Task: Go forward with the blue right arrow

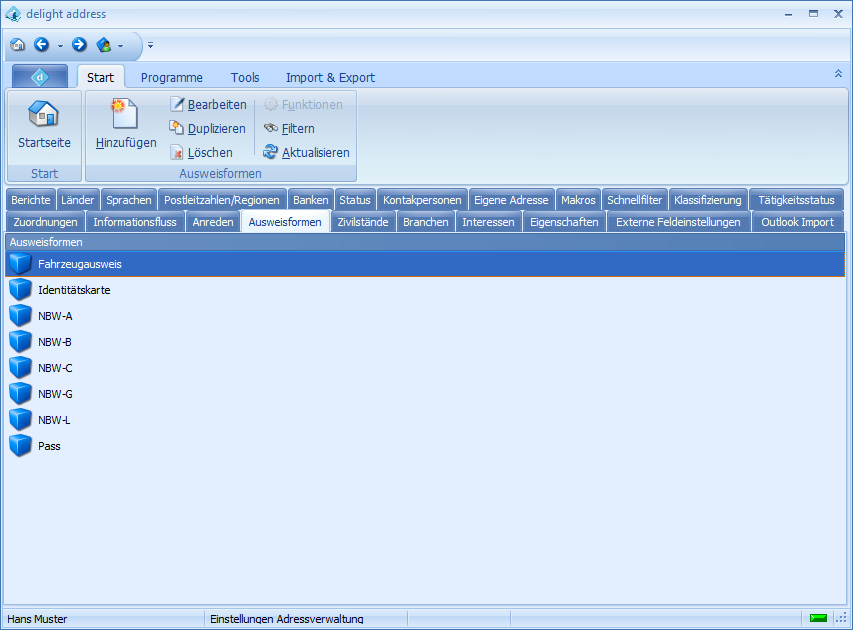Action: click(79, 45)
